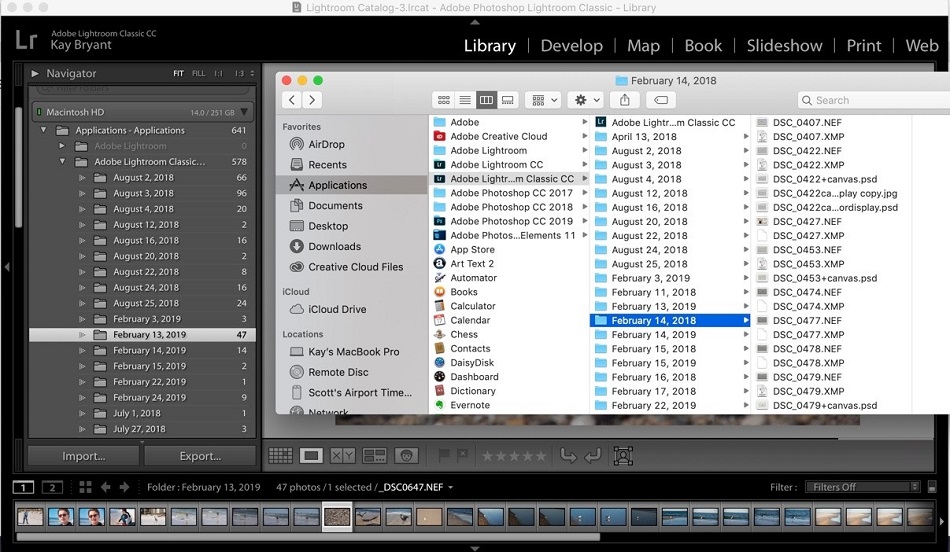Image resolution: width=950 pixels, height=552 pixels.
Task: Hide left panel using edge arrow
Action: 7,267
